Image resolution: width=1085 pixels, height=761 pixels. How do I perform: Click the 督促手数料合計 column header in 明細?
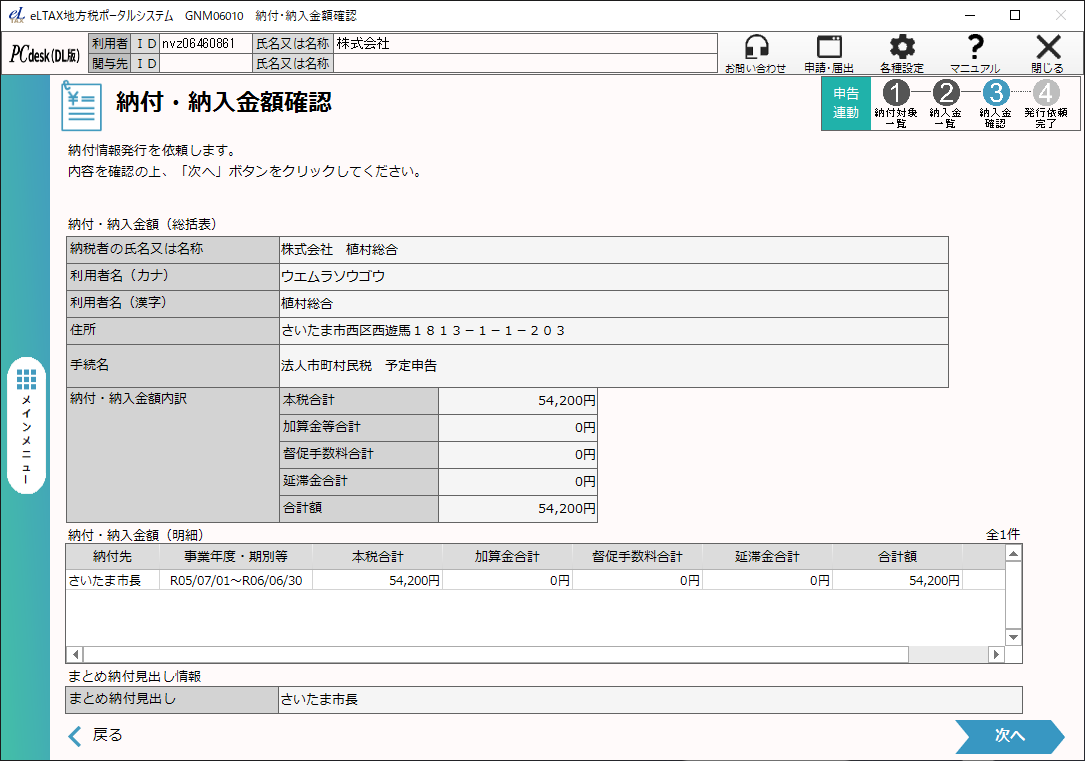coord(637,556)
